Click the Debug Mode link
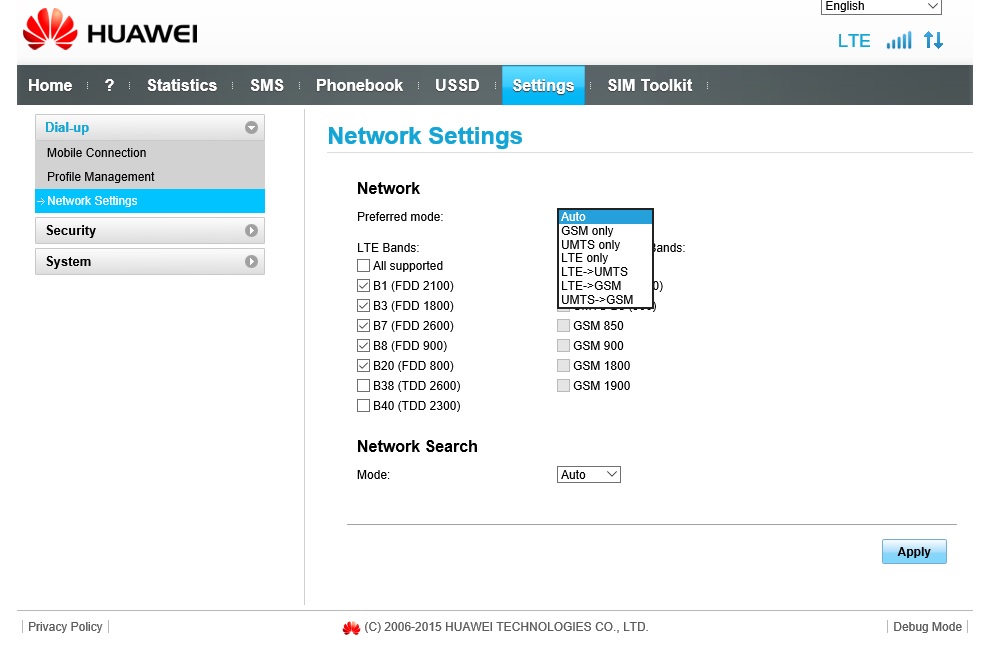Image resolution: width=998 pixels, height=650 pixels. pyautogui.click(x=927, y=627)
